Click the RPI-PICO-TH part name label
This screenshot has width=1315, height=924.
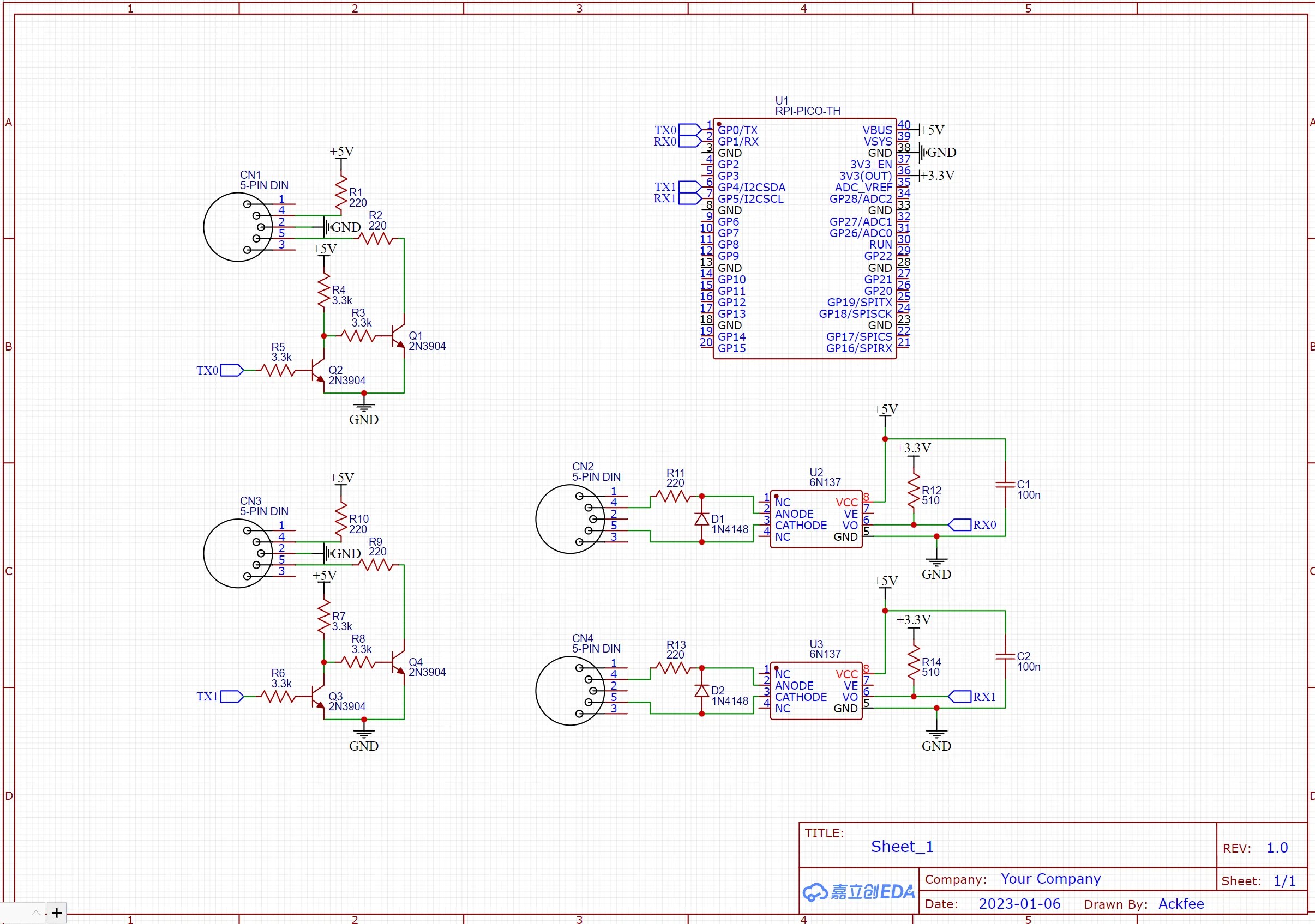tap(808, 111)
